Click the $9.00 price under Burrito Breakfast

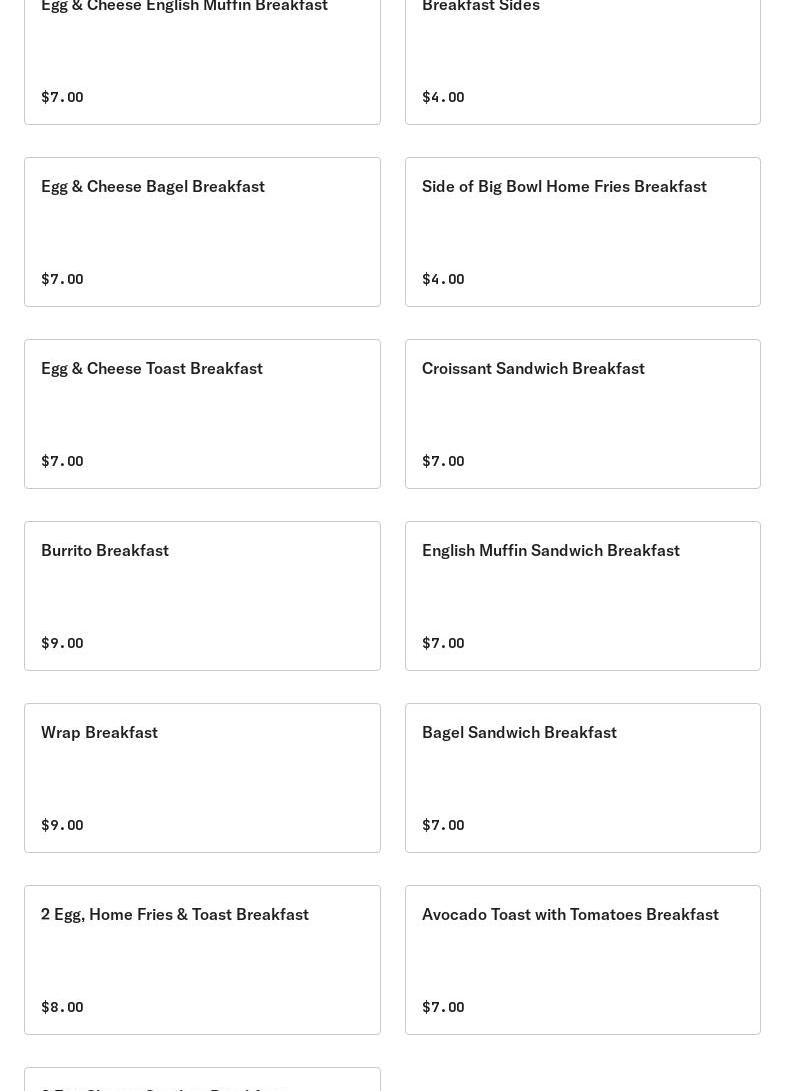click(x=62, y=643)
